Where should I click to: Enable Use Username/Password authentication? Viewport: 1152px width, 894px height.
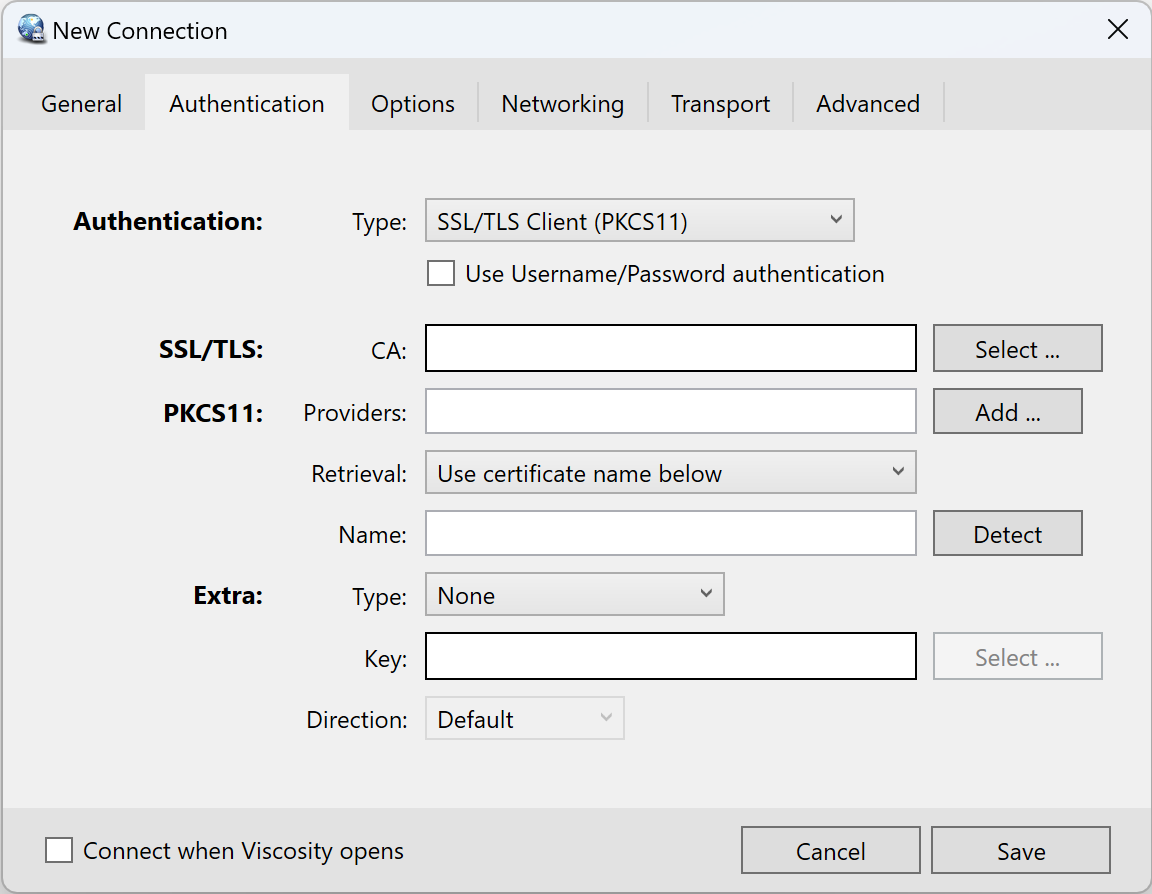click(x=441, y=274)
